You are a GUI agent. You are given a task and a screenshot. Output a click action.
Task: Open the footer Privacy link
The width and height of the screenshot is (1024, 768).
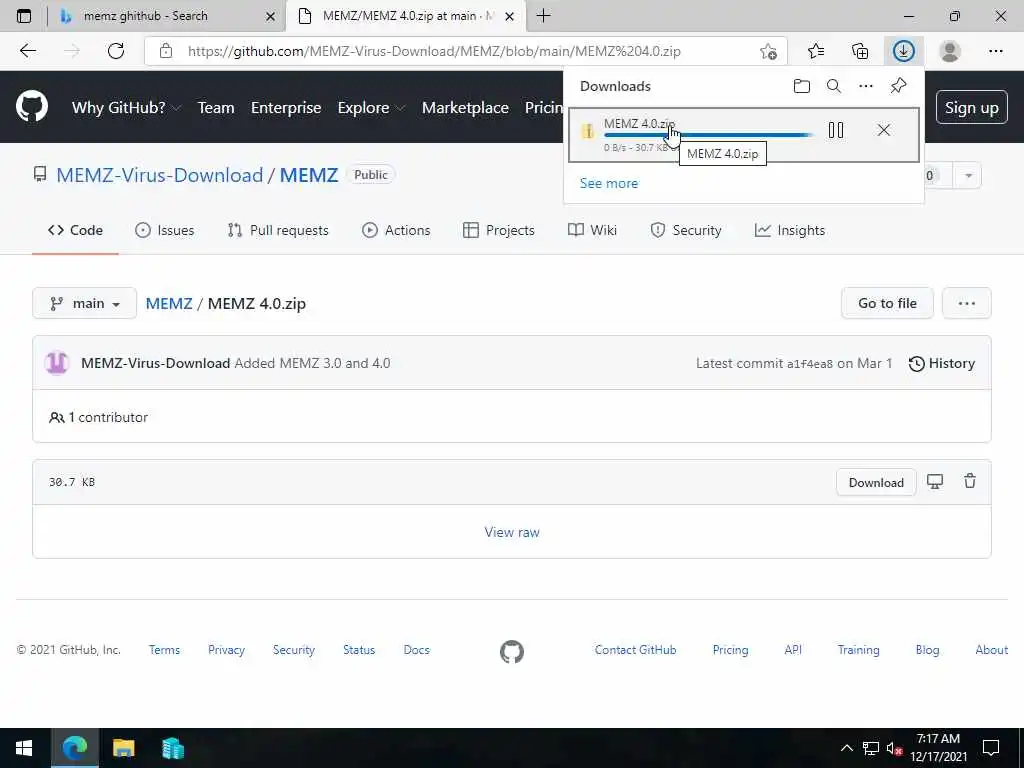click(226, 650)
